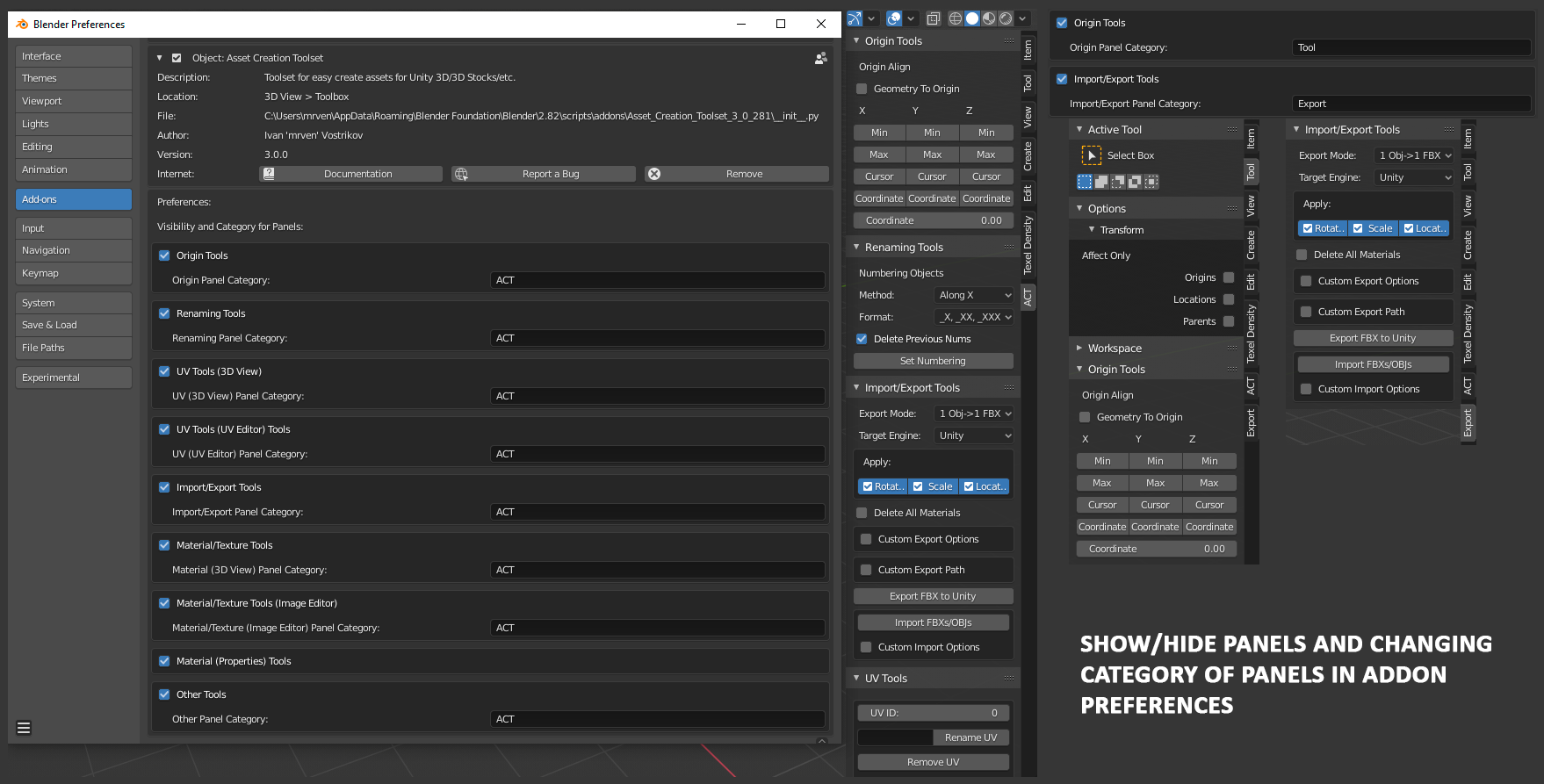The width and height of the screenshot is (1544, 784).
Task: Click the globe icon on Report a Bug
Action: coord(462,174)
